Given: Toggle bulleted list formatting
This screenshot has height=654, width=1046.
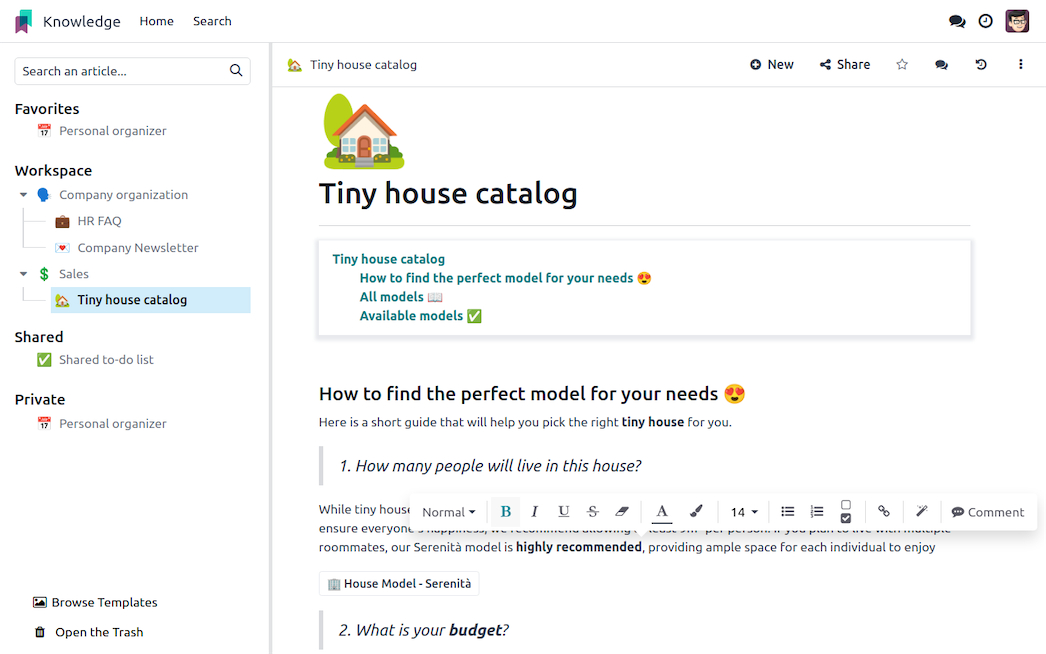Looking at the screenshot, I should coord(788,512).
